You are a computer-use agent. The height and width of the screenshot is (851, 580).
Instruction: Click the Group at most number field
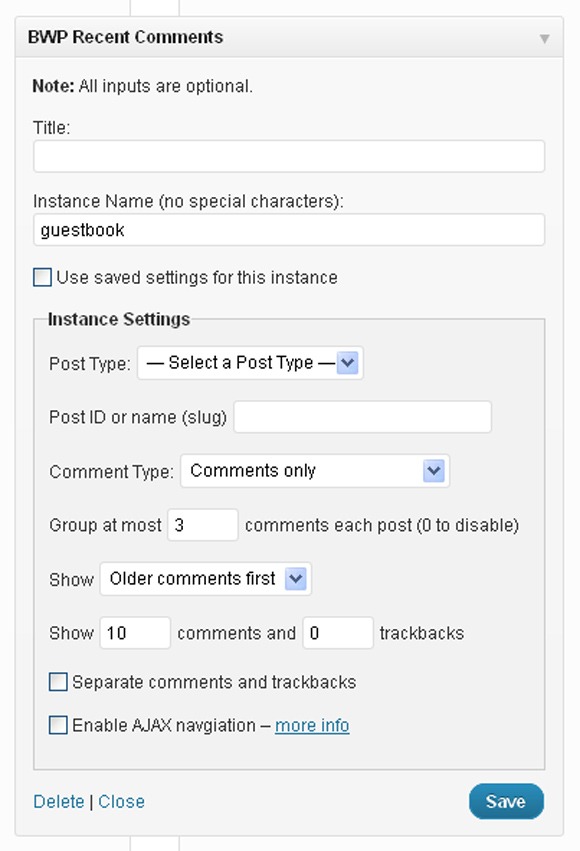click(x=202, y=525)
